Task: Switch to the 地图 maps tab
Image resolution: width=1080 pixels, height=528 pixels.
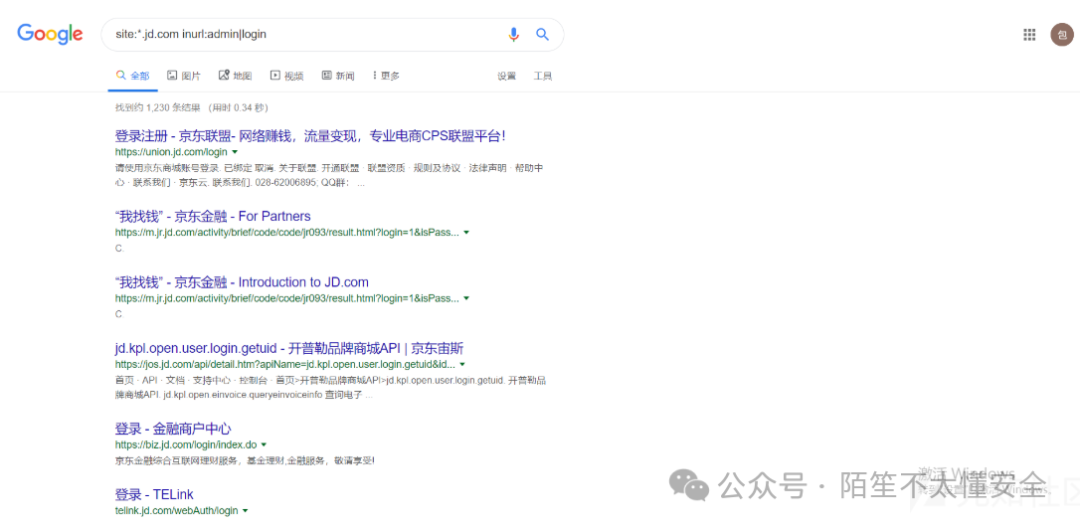Action: (235, 76)
